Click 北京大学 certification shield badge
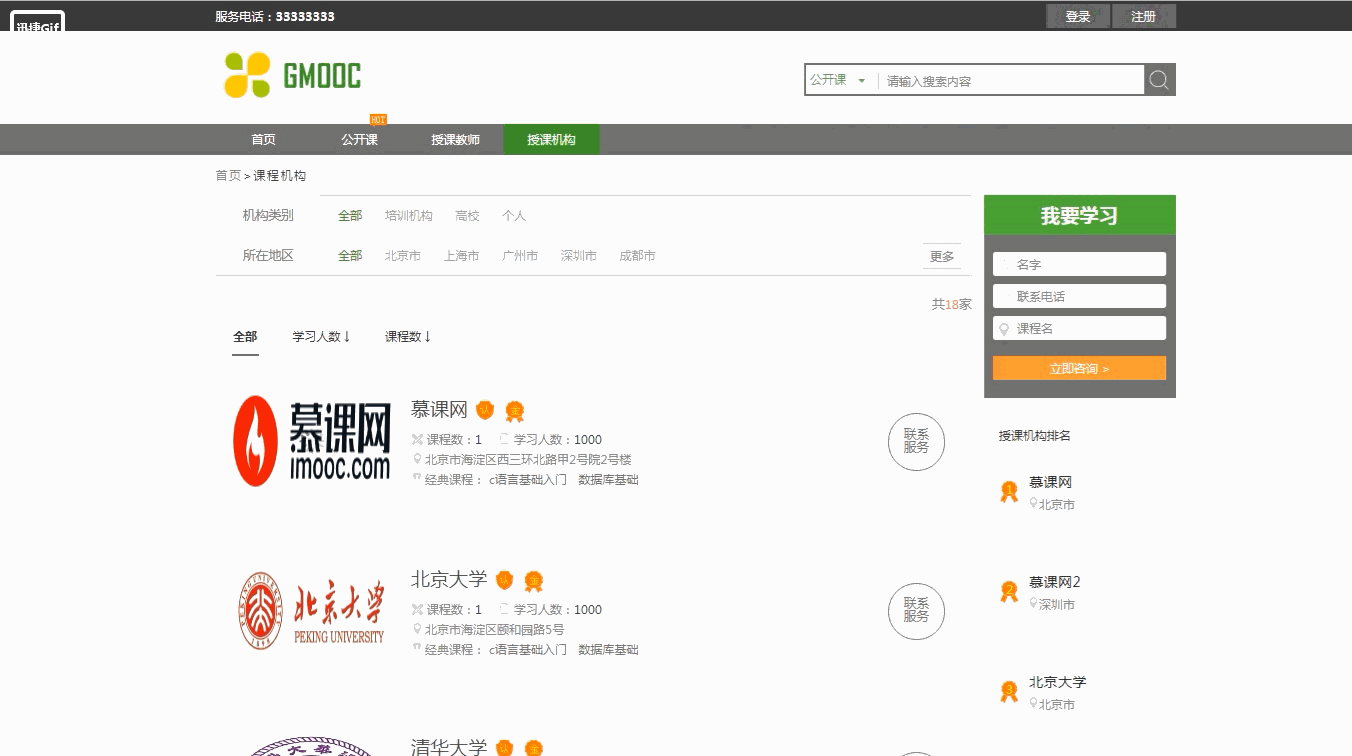The image size is (1352, 756). (505, 580)
